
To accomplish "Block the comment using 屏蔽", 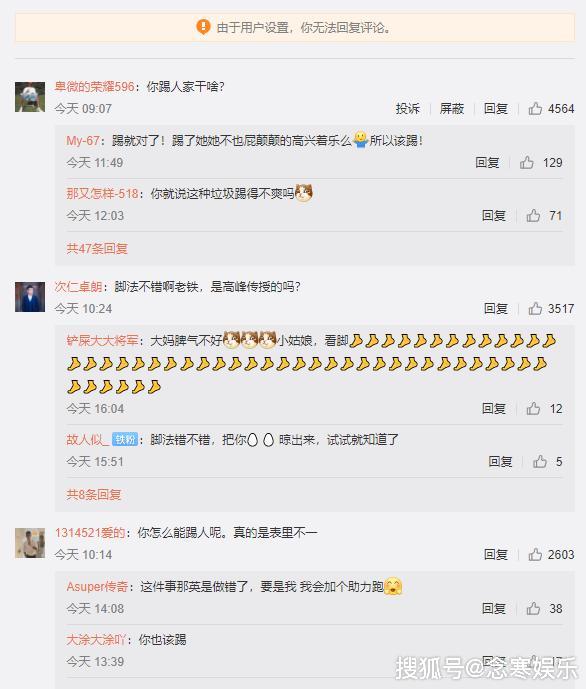I will click(x=452, y=109).
